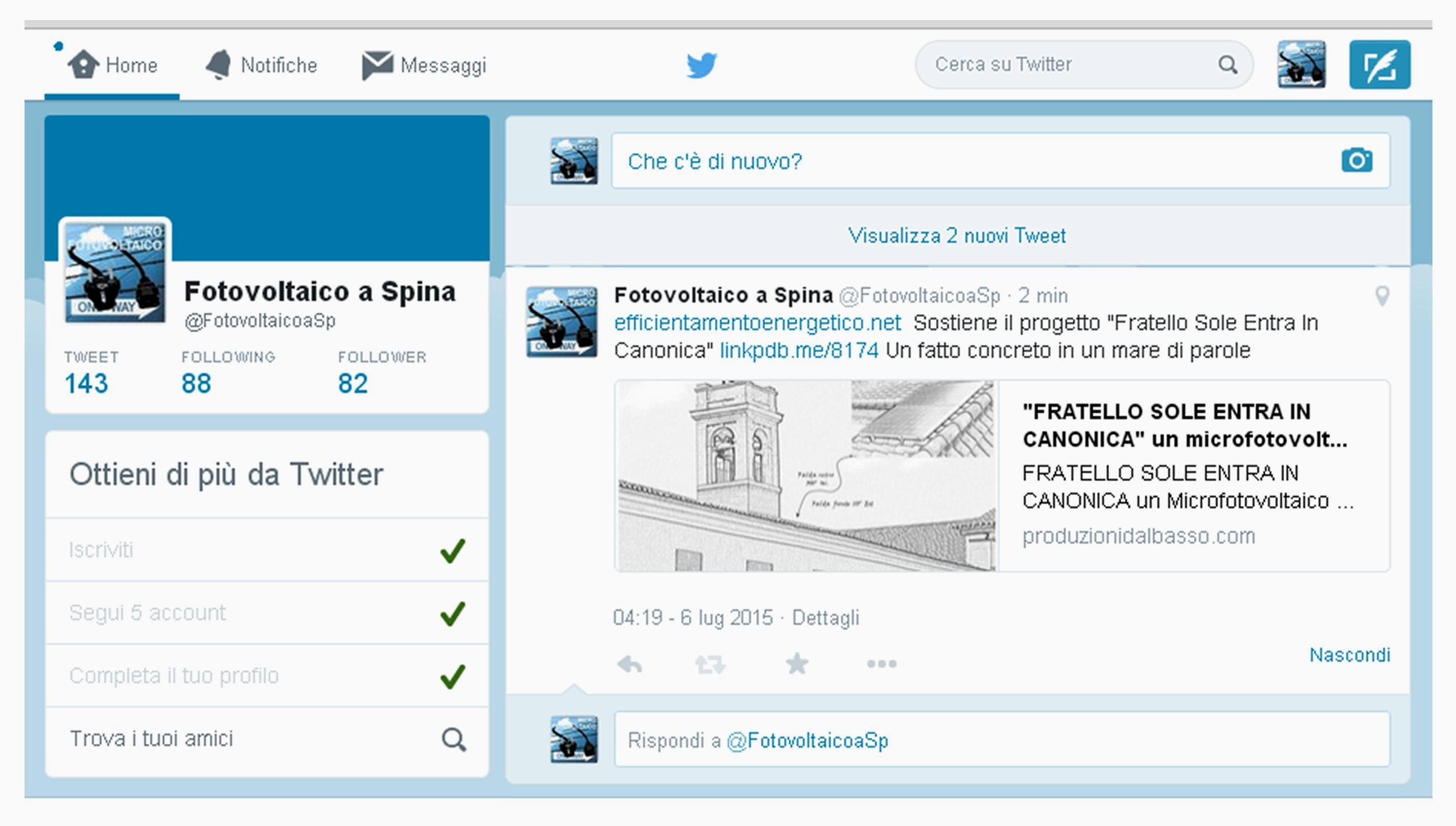Click the Completa il tuo profilo checkmark

click(452, 676)
